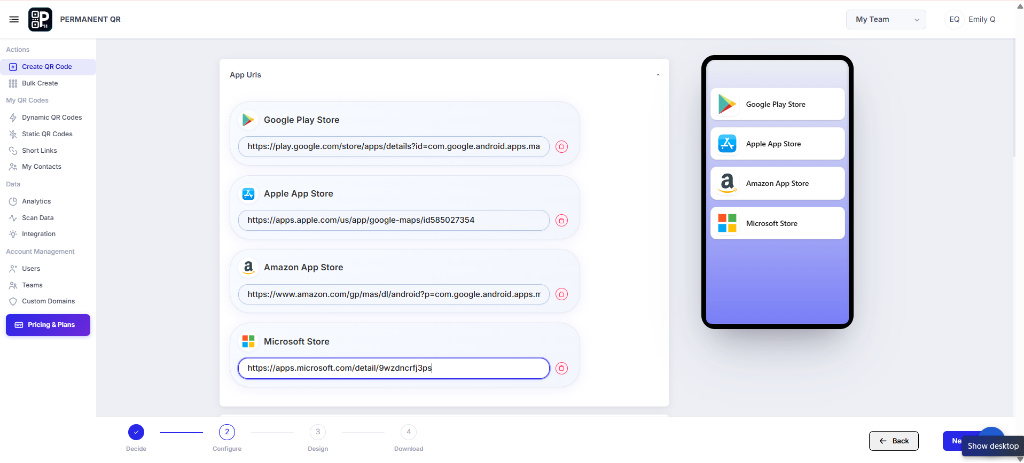This screenshot has height=463, width=1024.
Task: Click Google Play icon in form card
Action: (248, 120)
